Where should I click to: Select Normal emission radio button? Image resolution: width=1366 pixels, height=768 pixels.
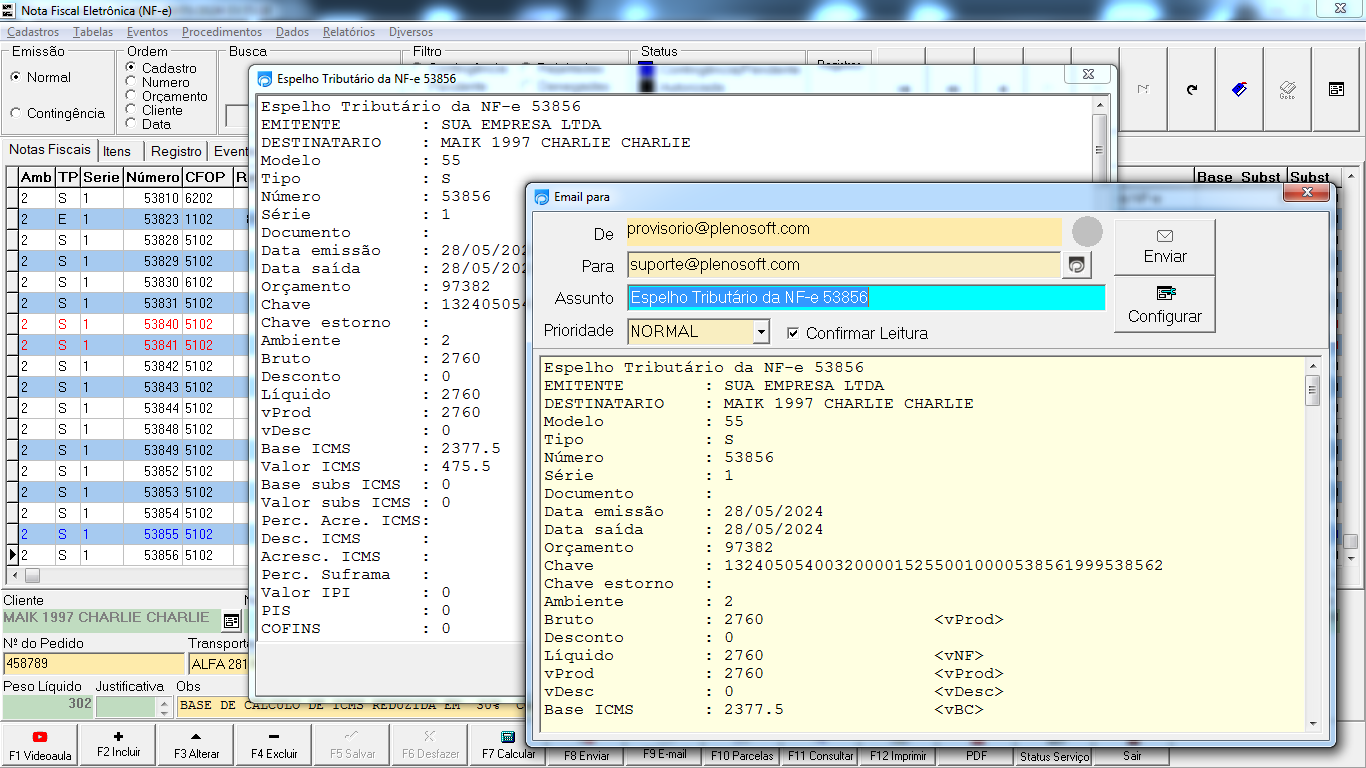point(16,77)
